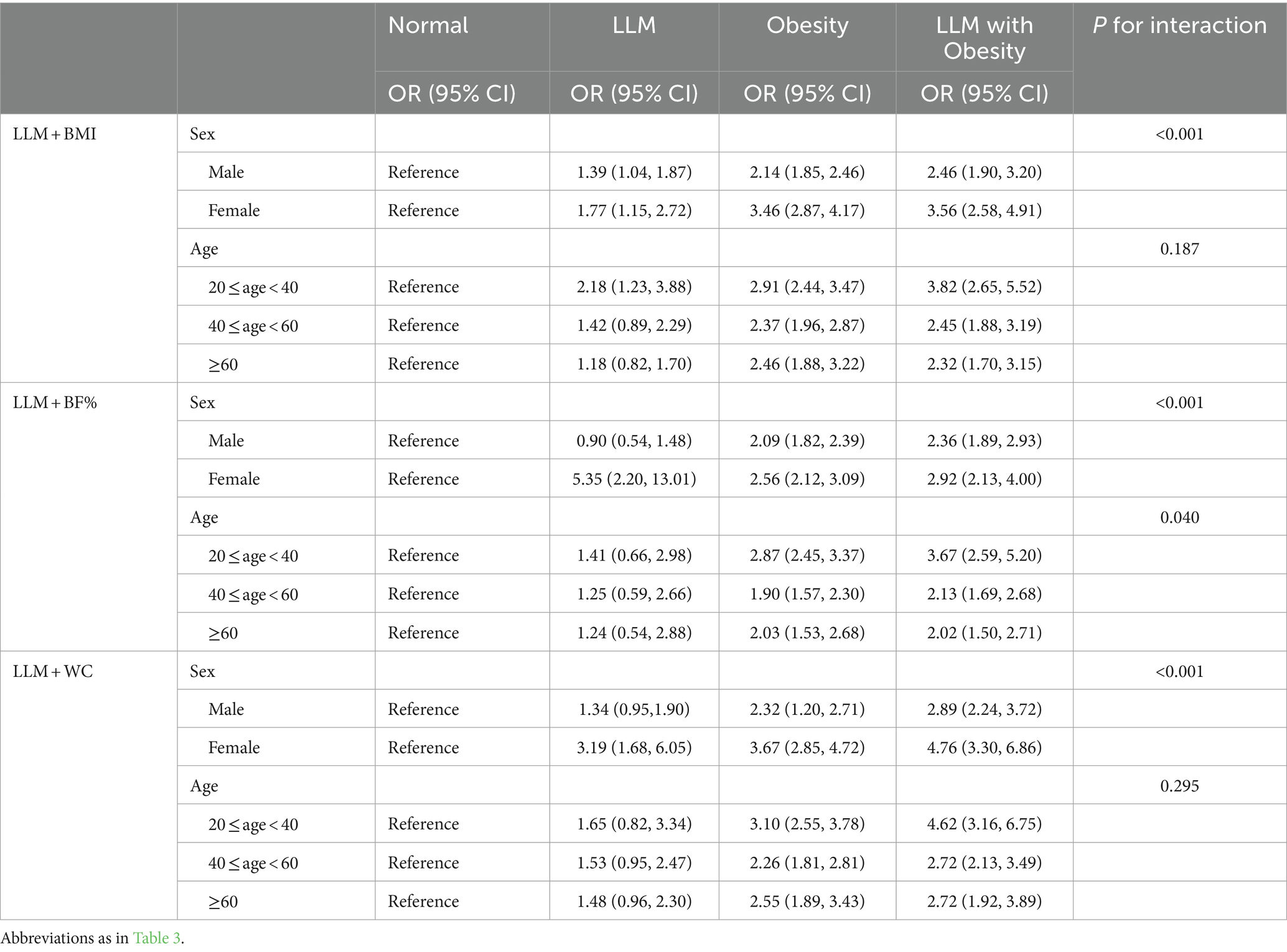Select the 'LLM + BMI' row label
The width and height of the screenshot is (1287, 952).
click(55, 134)
